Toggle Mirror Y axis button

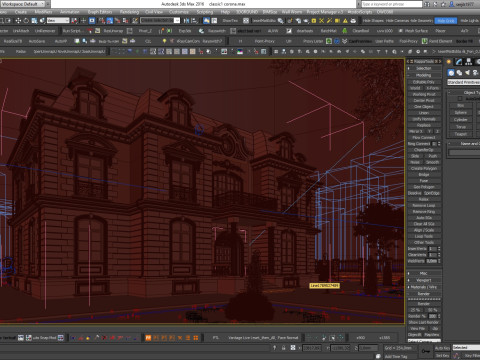[x=430, y=131]
